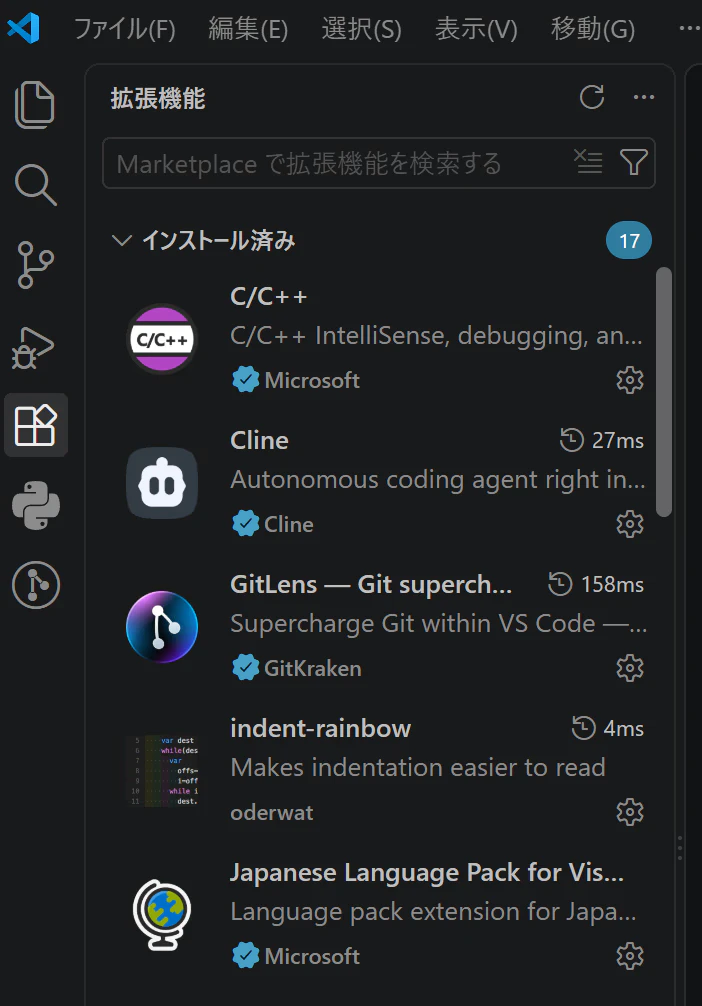
Task: Open the 選択(S) menu
Action: (361, 29)
